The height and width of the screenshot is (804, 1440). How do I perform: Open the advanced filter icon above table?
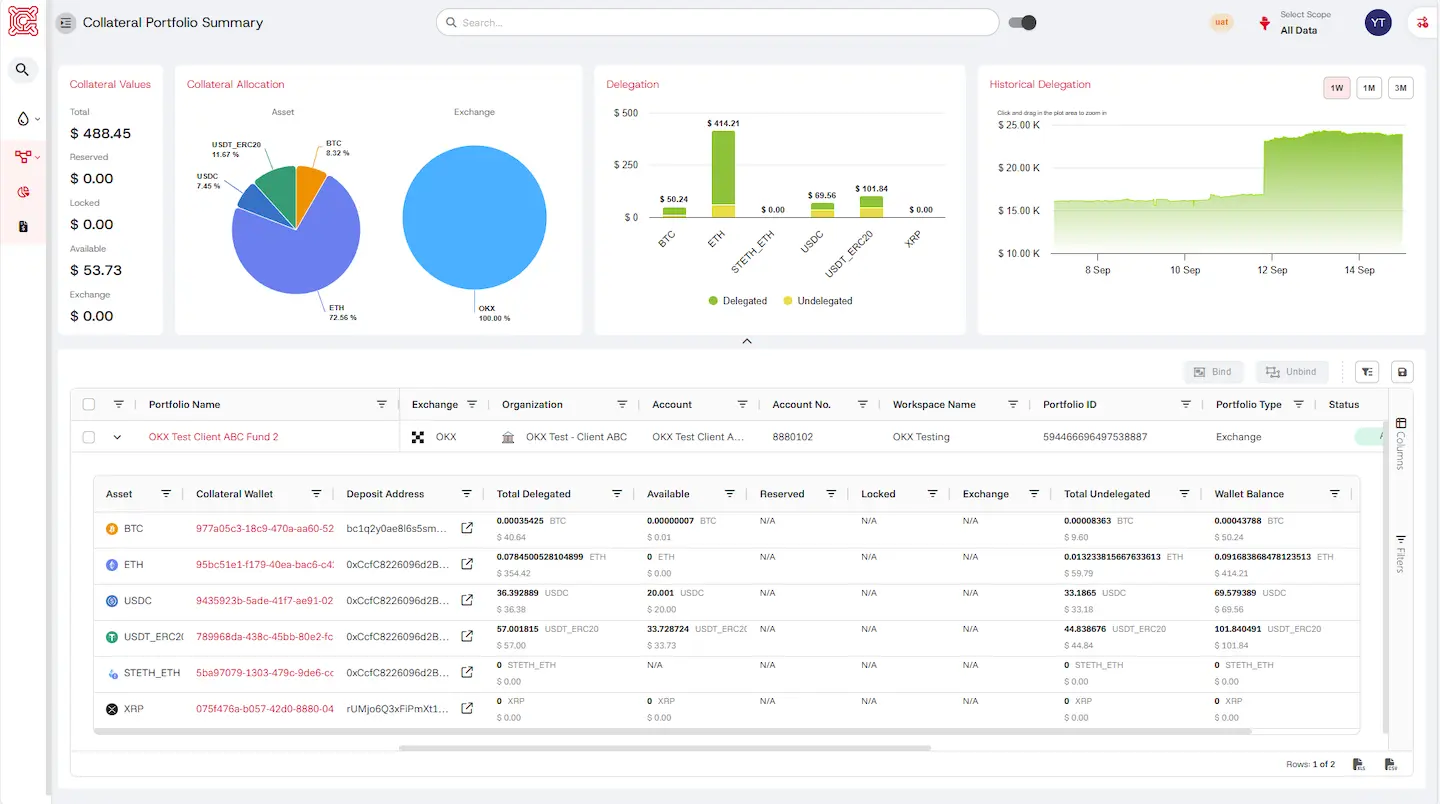pos(1367,372)
